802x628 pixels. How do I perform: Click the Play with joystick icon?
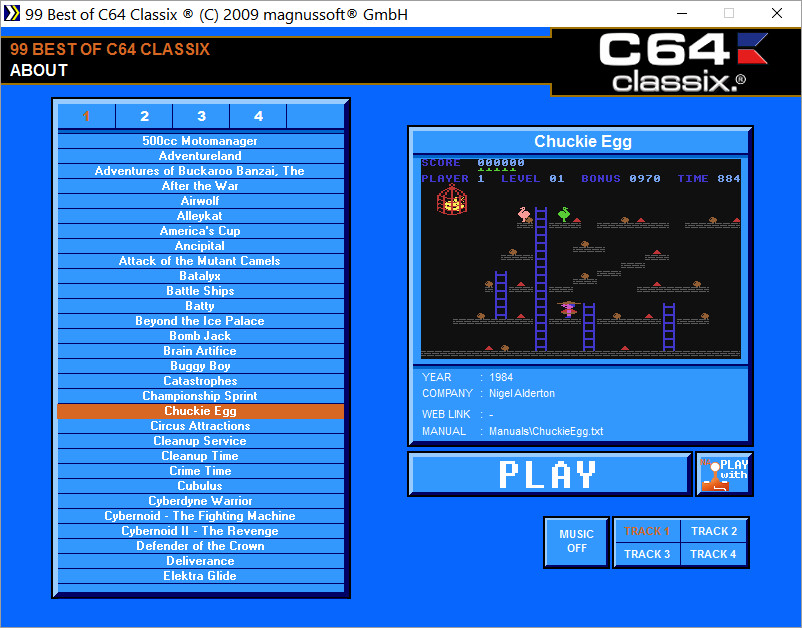click(x=724, y=474)
